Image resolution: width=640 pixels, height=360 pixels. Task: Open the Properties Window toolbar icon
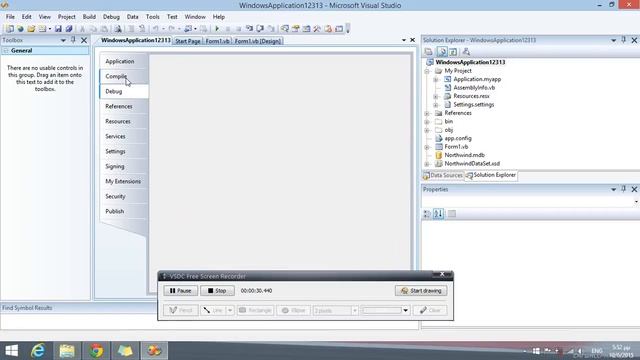point(296,29)
